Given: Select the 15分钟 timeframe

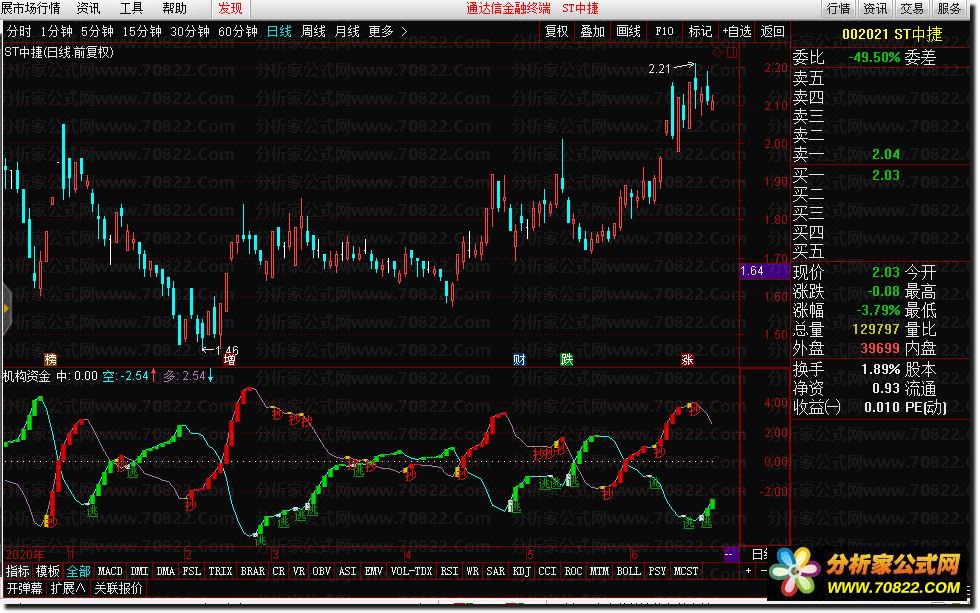Looking at the screenshot, I should [142, 31].
